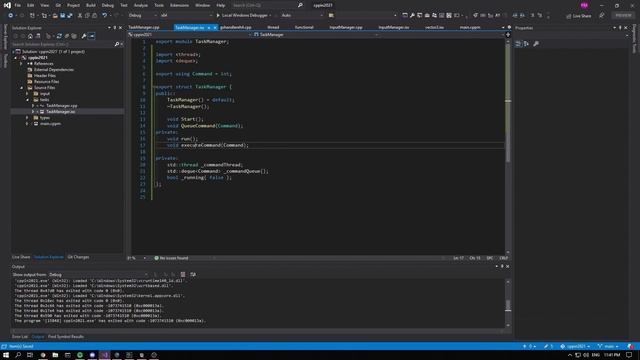The width and height of the screenshot is (640, 360).
Task: Toggle pin on the active TaskManager.ixx tab
Action: (209, 28)
